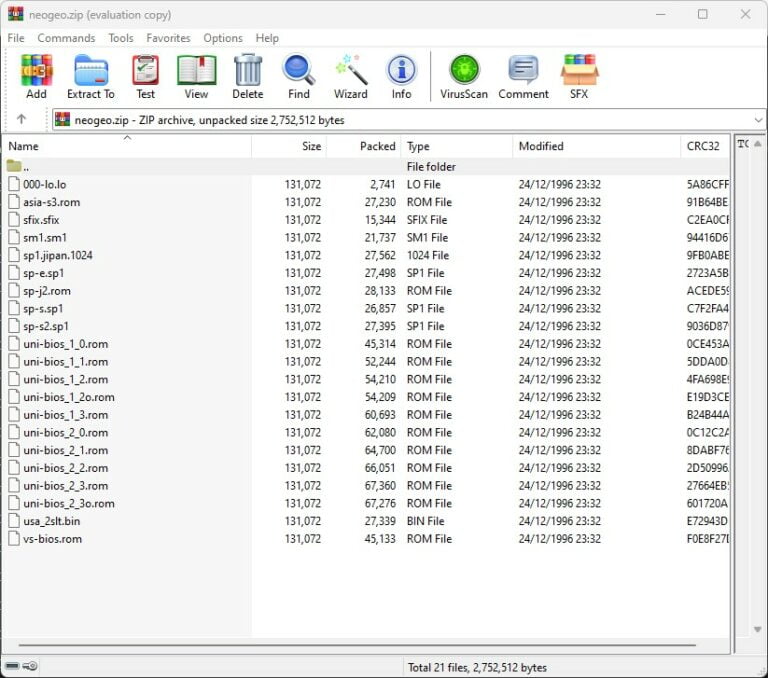Open the Commands menu
768x678 pixels.
(66, 38)
